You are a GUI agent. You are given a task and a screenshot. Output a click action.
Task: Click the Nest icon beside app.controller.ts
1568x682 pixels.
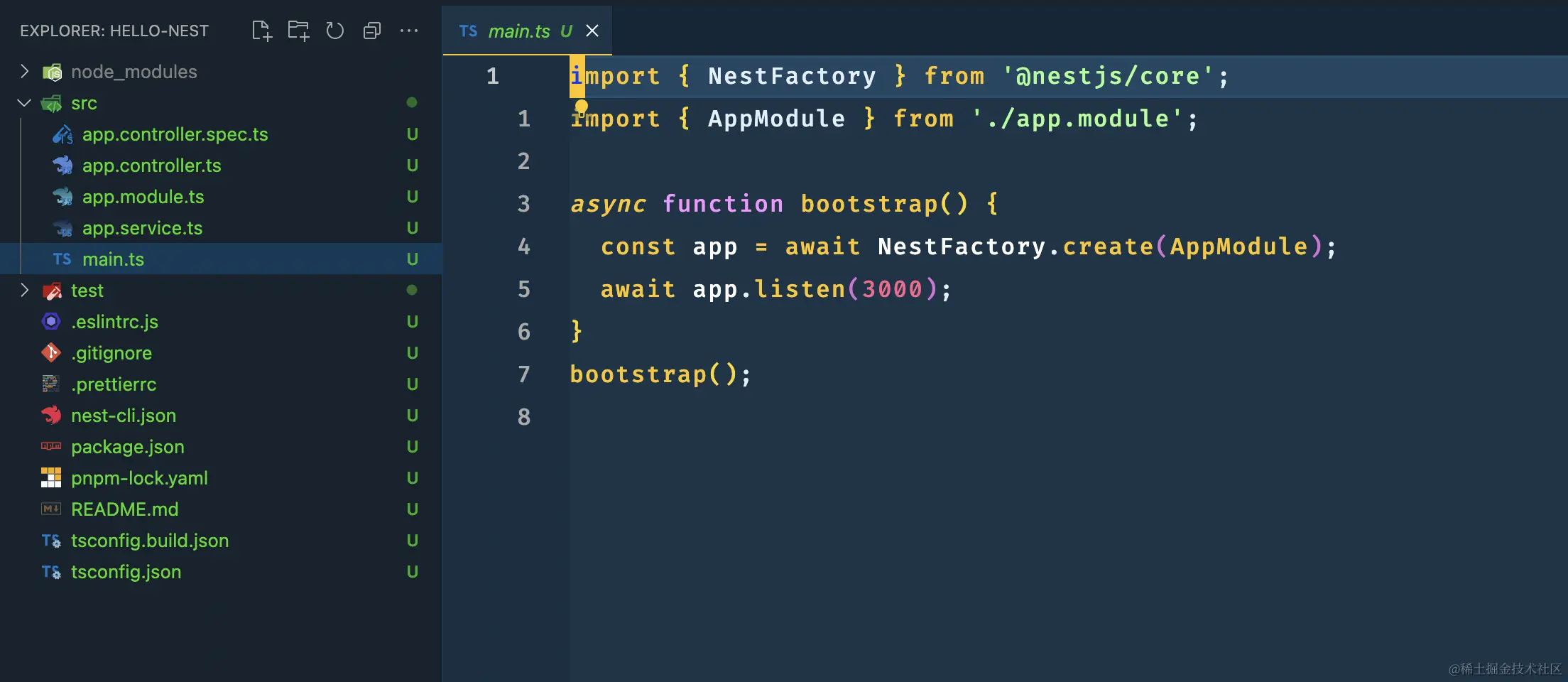click(62, 166)
